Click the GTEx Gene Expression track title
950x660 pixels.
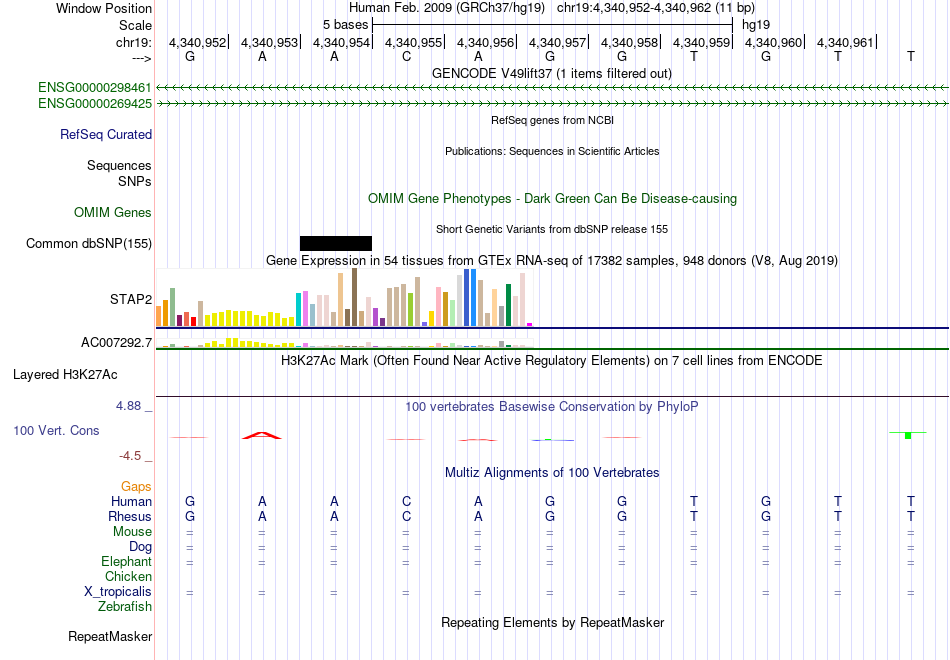tap(552, 261)
